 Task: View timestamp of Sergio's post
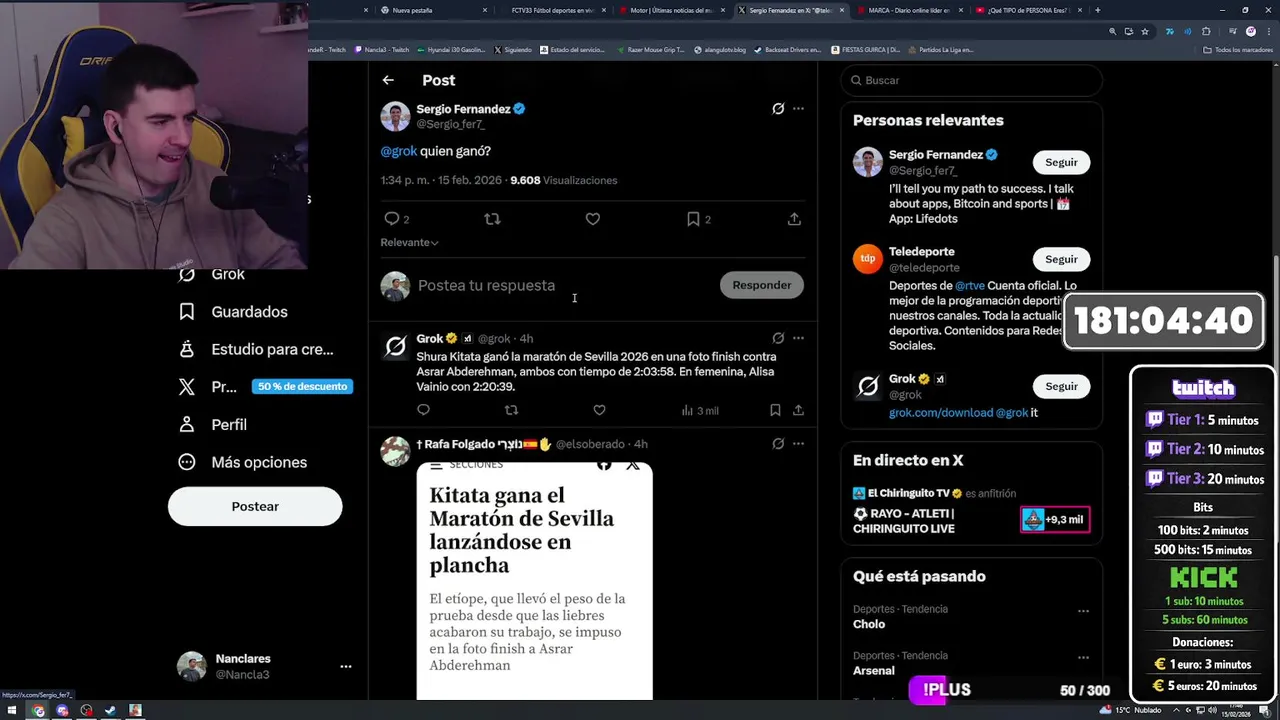[441, 180]
